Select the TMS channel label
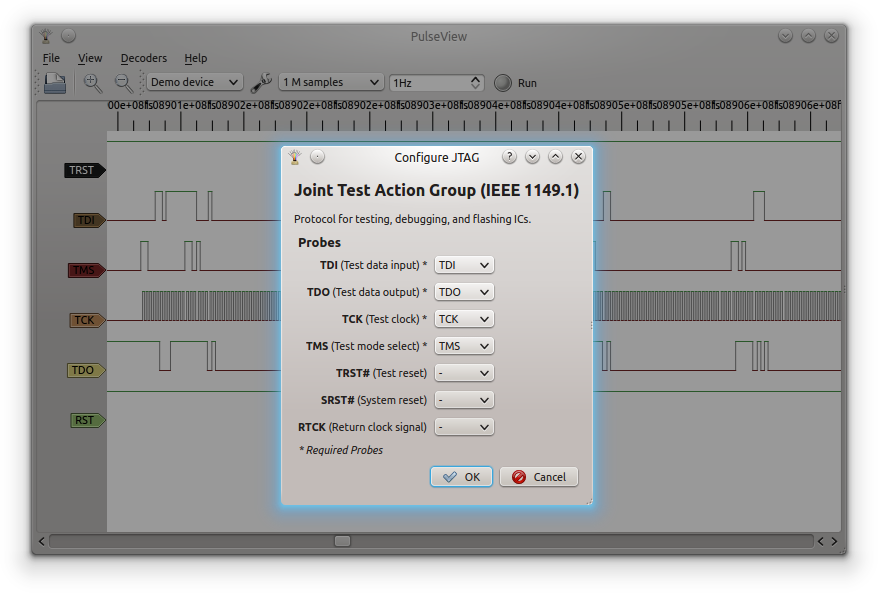 coord(85,270)
